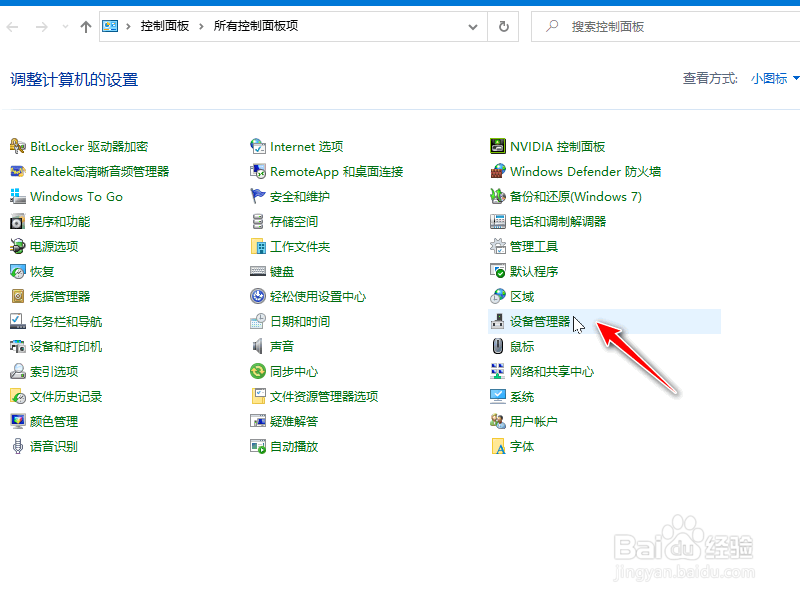Expand the chevron before 控制面板 breadcrumb
800x600 pixels.
[129, 27]
